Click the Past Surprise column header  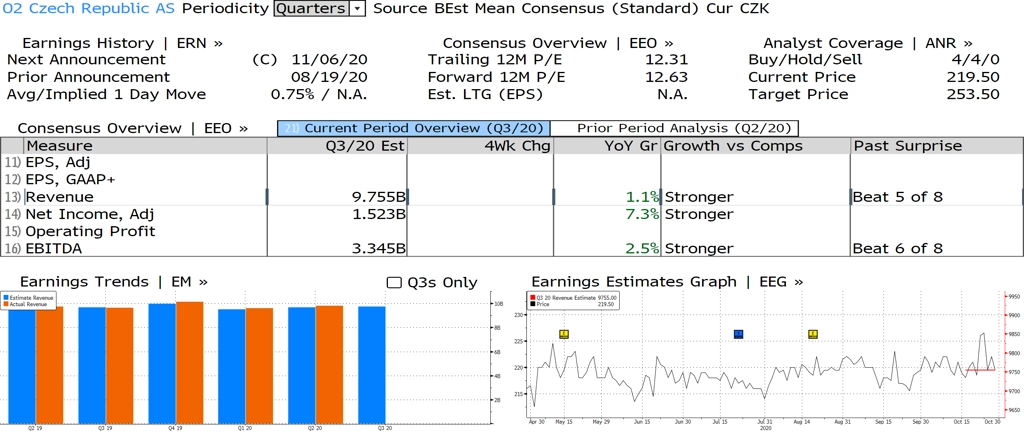936,146
